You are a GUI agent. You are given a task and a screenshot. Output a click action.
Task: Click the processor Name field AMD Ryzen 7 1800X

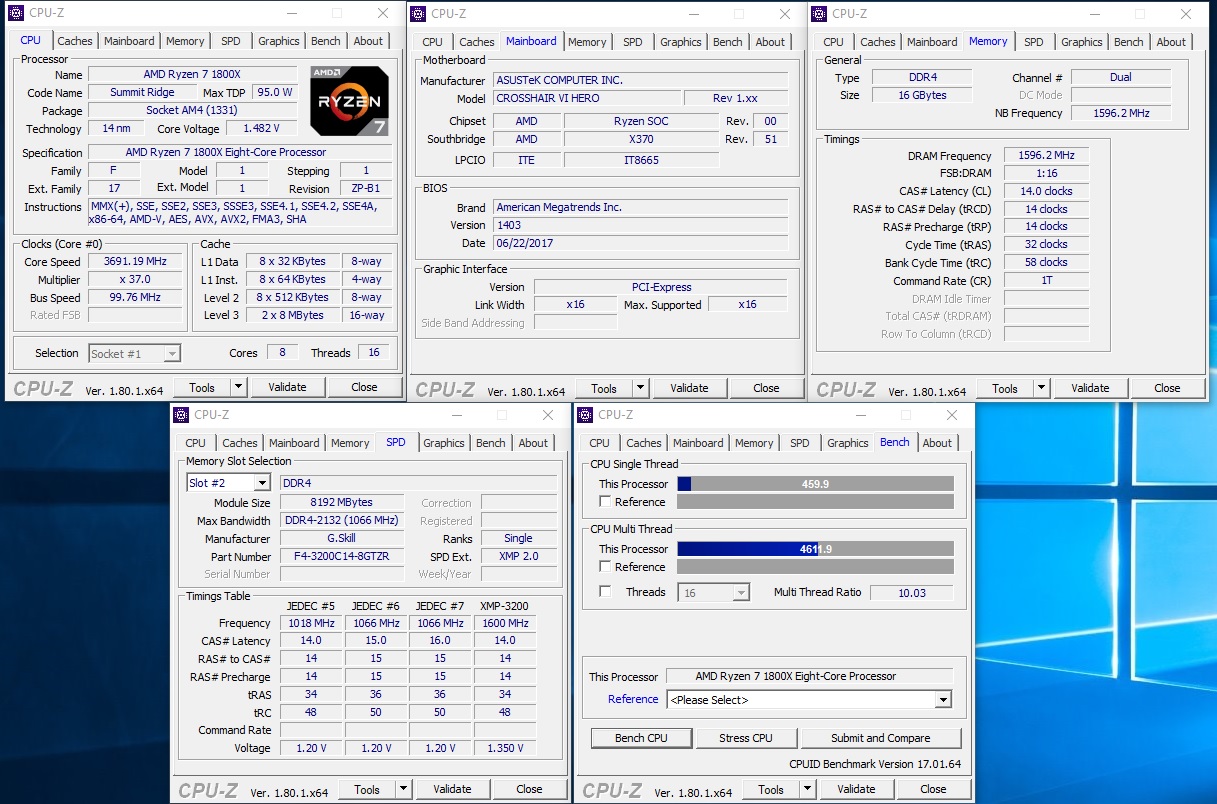point(193,75)
